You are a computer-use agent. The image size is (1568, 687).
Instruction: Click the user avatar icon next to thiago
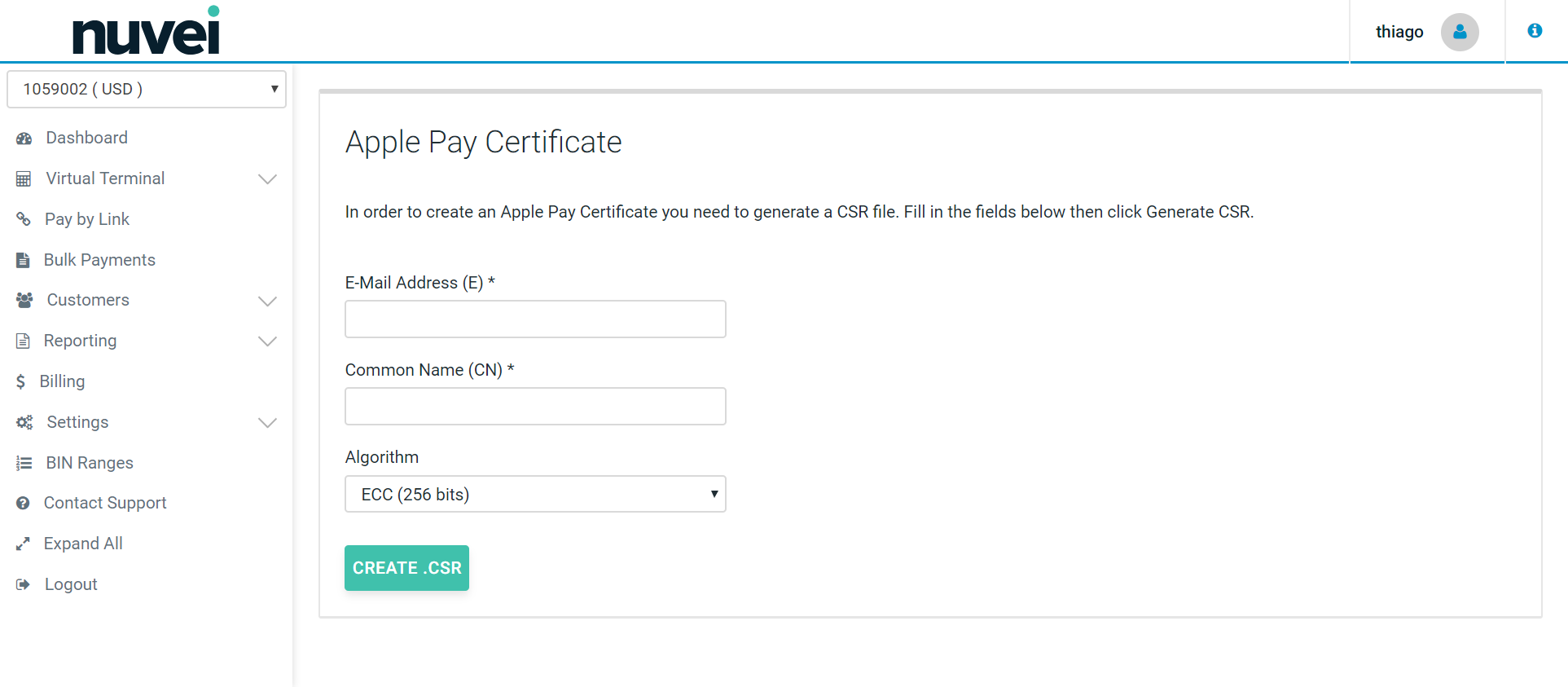point(1459,32)
